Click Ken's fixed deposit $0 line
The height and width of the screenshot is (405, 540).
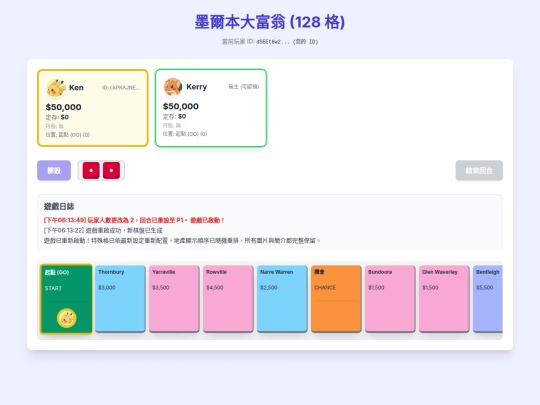pyautogui.click(x=57, y=117)
